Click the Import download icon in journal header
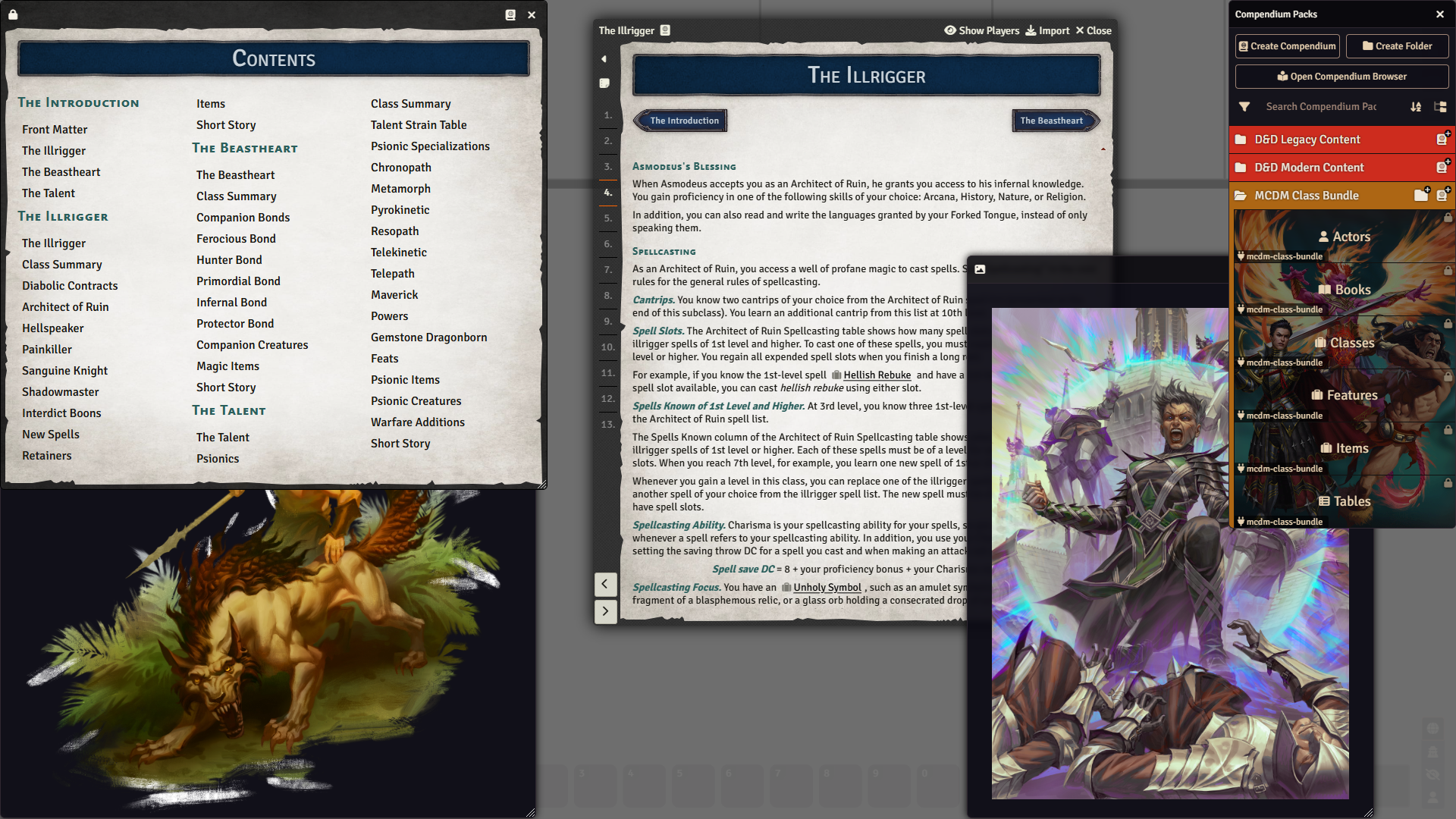 (1031, 30)
